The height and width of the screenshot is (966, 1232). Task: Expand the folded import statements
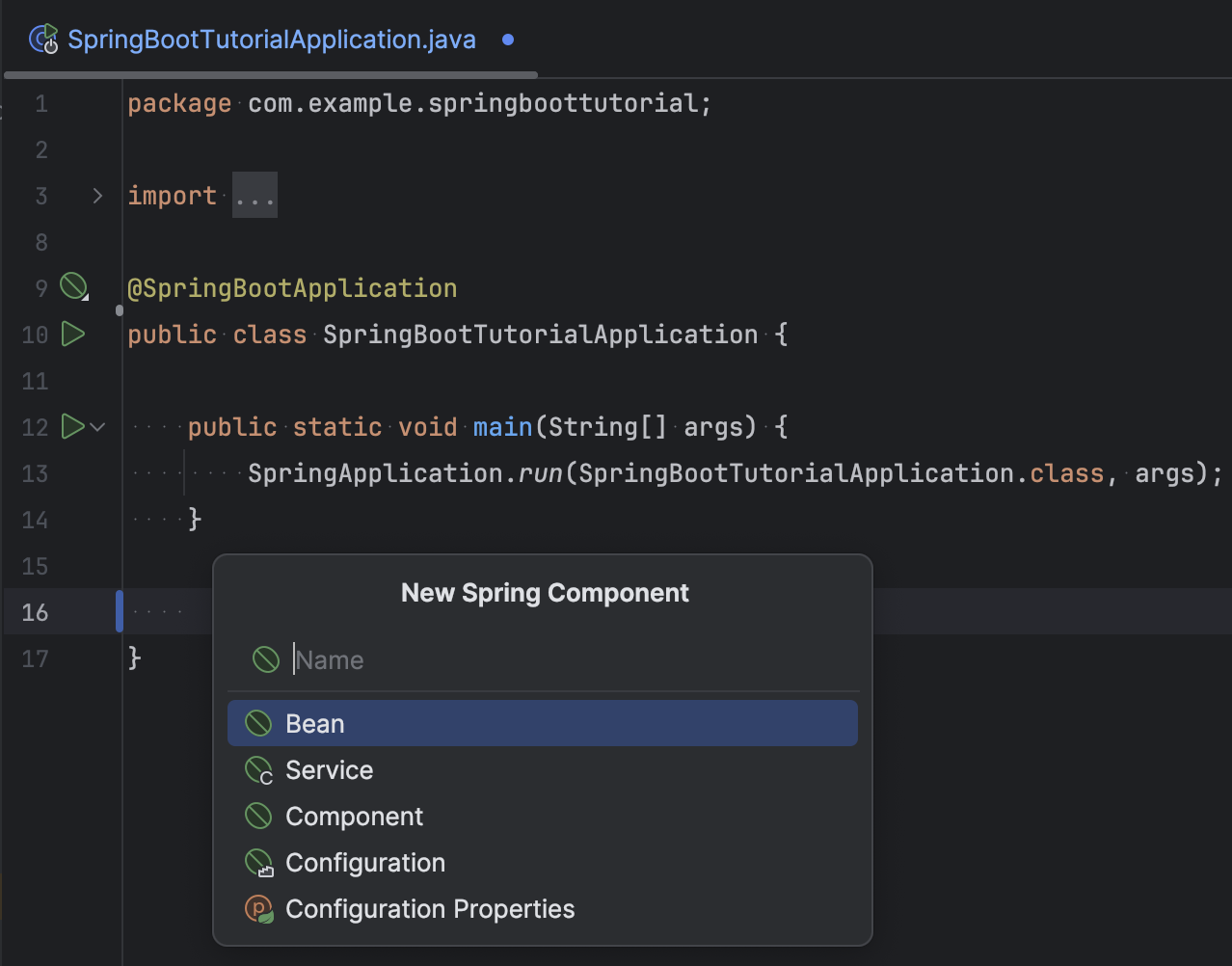[97, 196]
